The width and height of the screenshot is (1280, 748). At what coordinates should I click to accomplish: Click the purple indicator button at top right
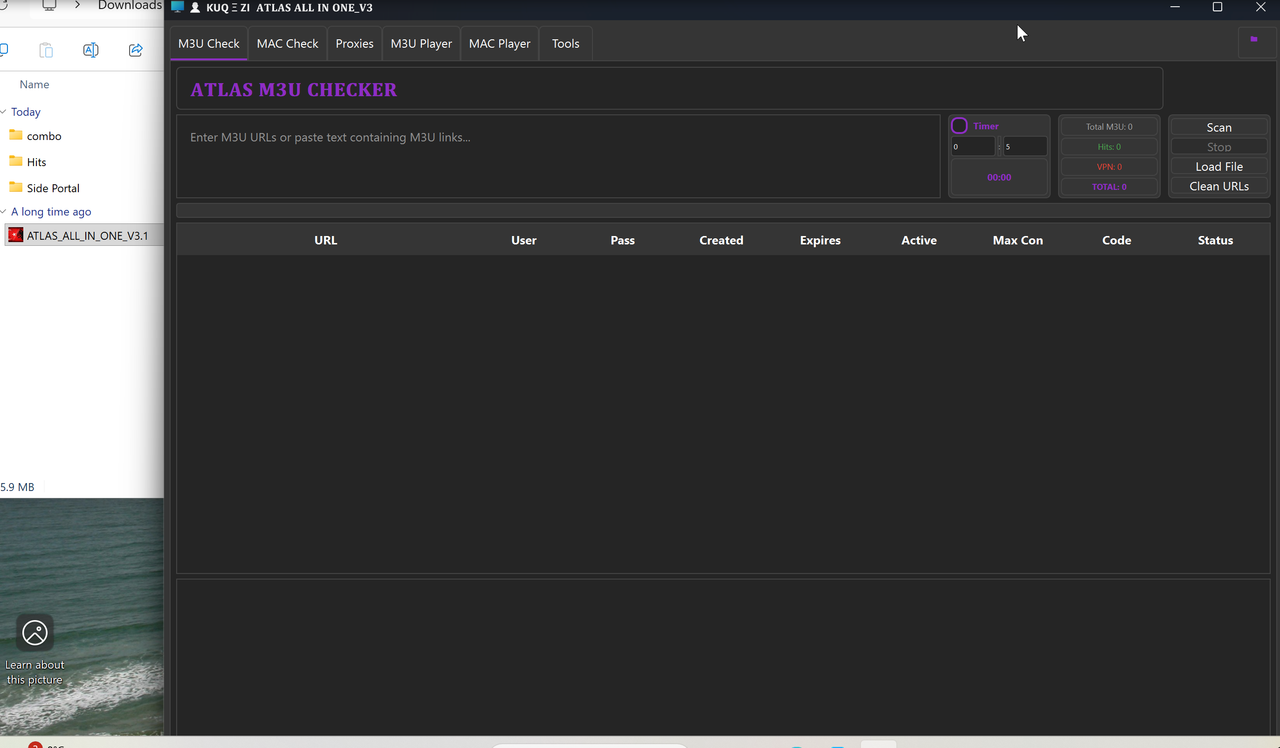[1254, 41]
